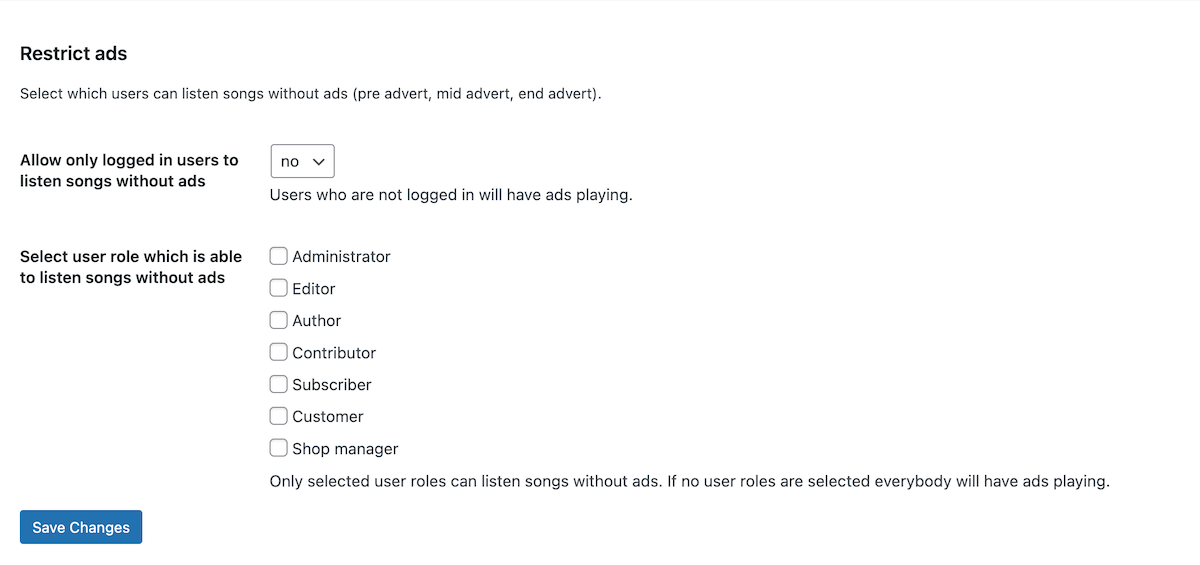
Task: Click the 'Shop manager' text label
Action: pos(345,449)
